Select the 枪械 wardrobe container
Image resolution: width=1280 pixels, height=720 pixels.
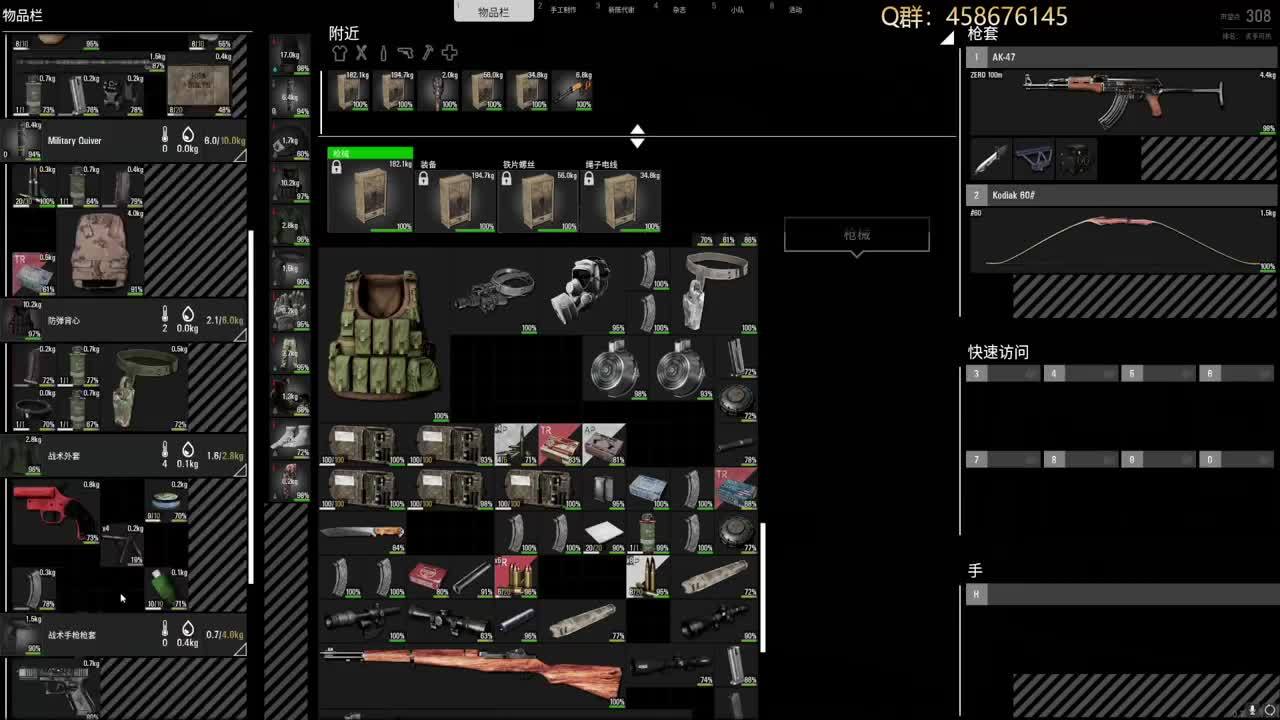click(x=371, y=190)
